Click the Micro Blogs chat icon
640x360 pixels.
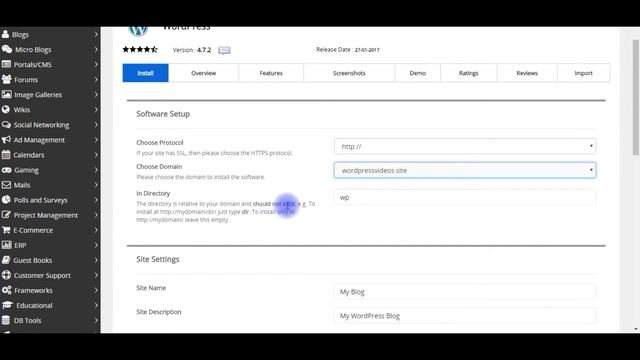[x=7, y=49]
